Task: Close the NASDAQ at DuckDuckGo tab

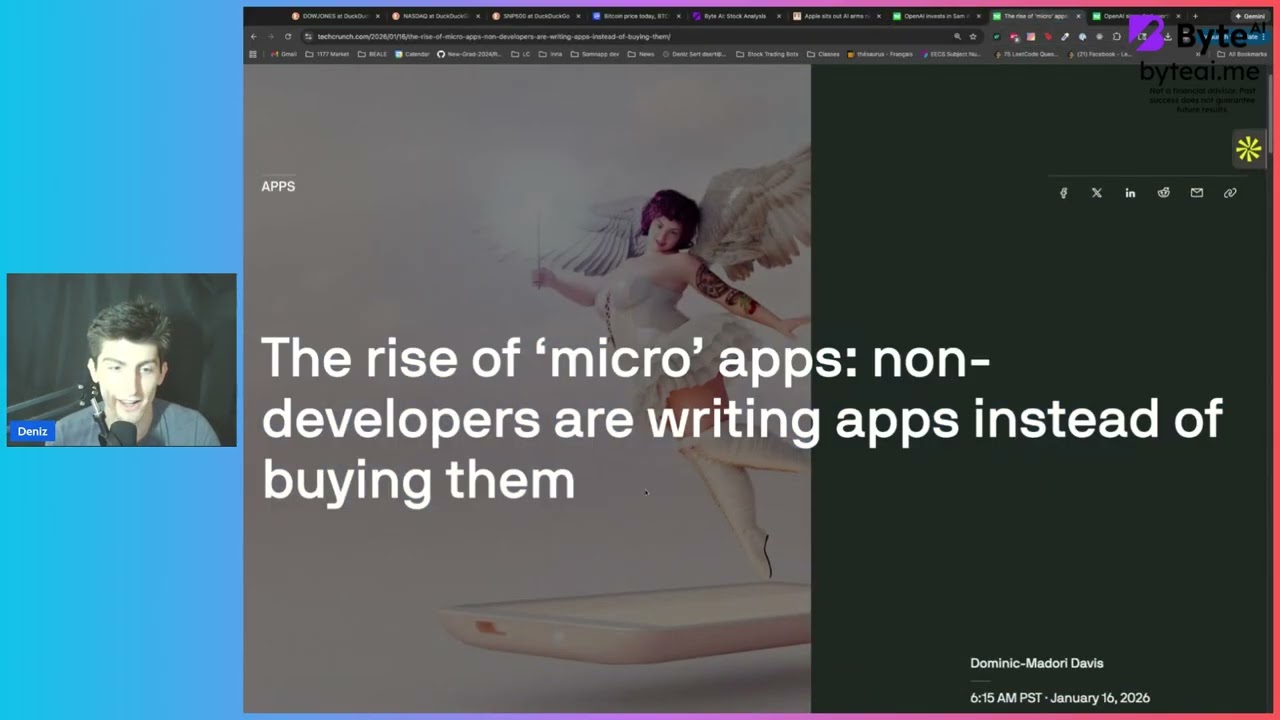Action: [478, 16]
